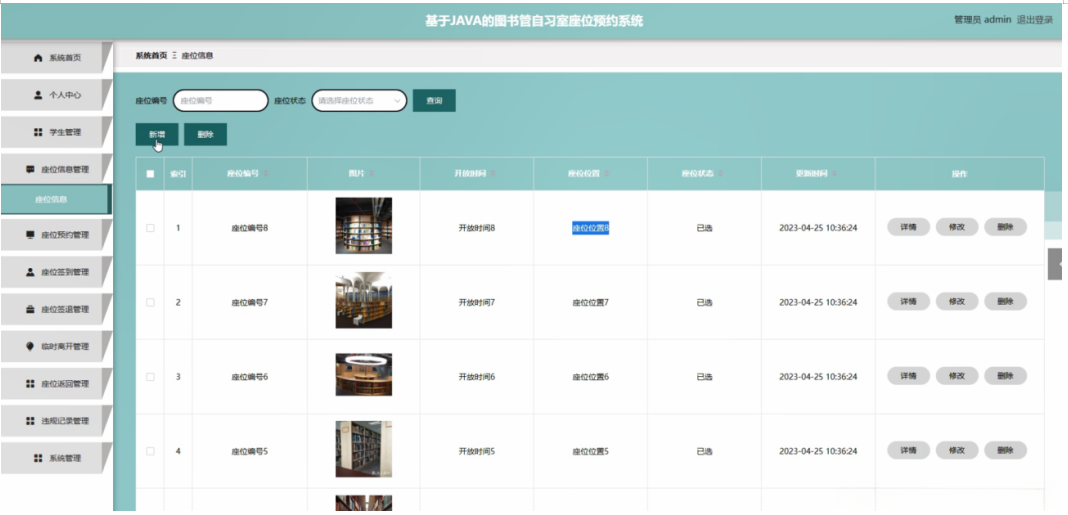Click the grid icon beside 违规记录管理
Viewport: 1068px width, 515px height.
30,421
